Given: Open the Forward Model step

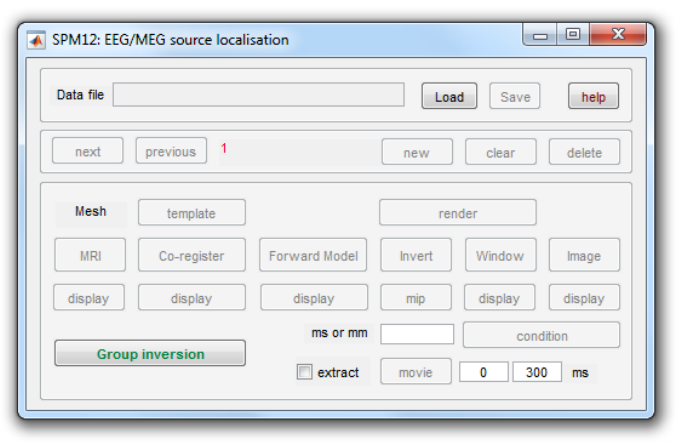Looking at the screenshot, I should pyautogui.click(x=313, y=255).
